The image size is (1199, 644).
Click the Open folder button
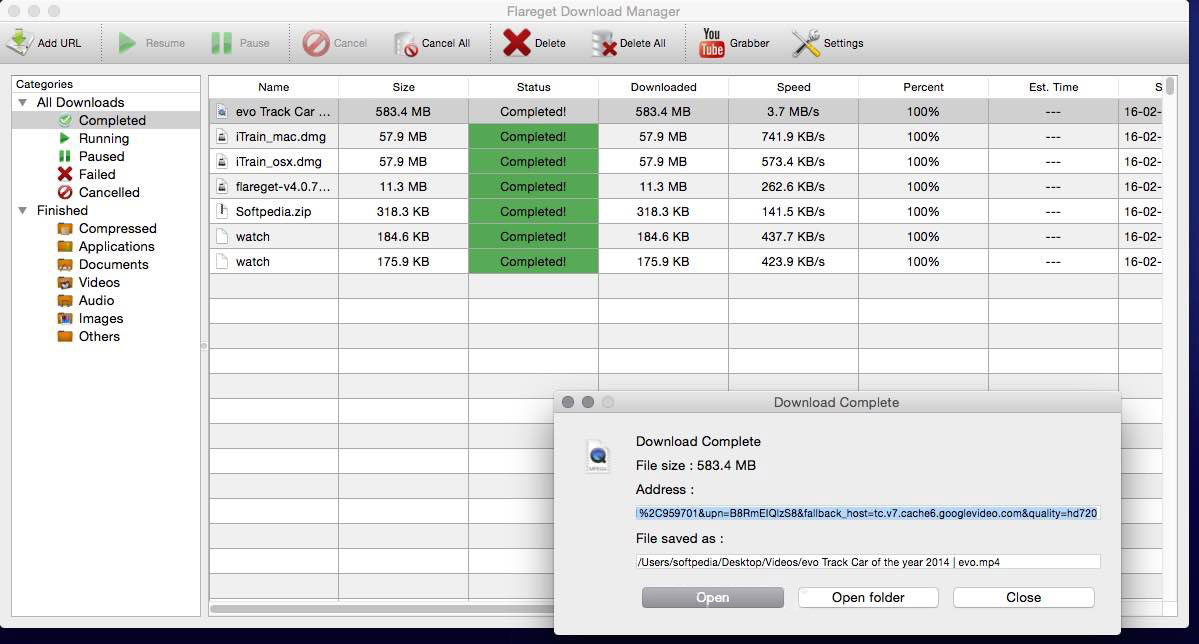click(x=868, y=597)
